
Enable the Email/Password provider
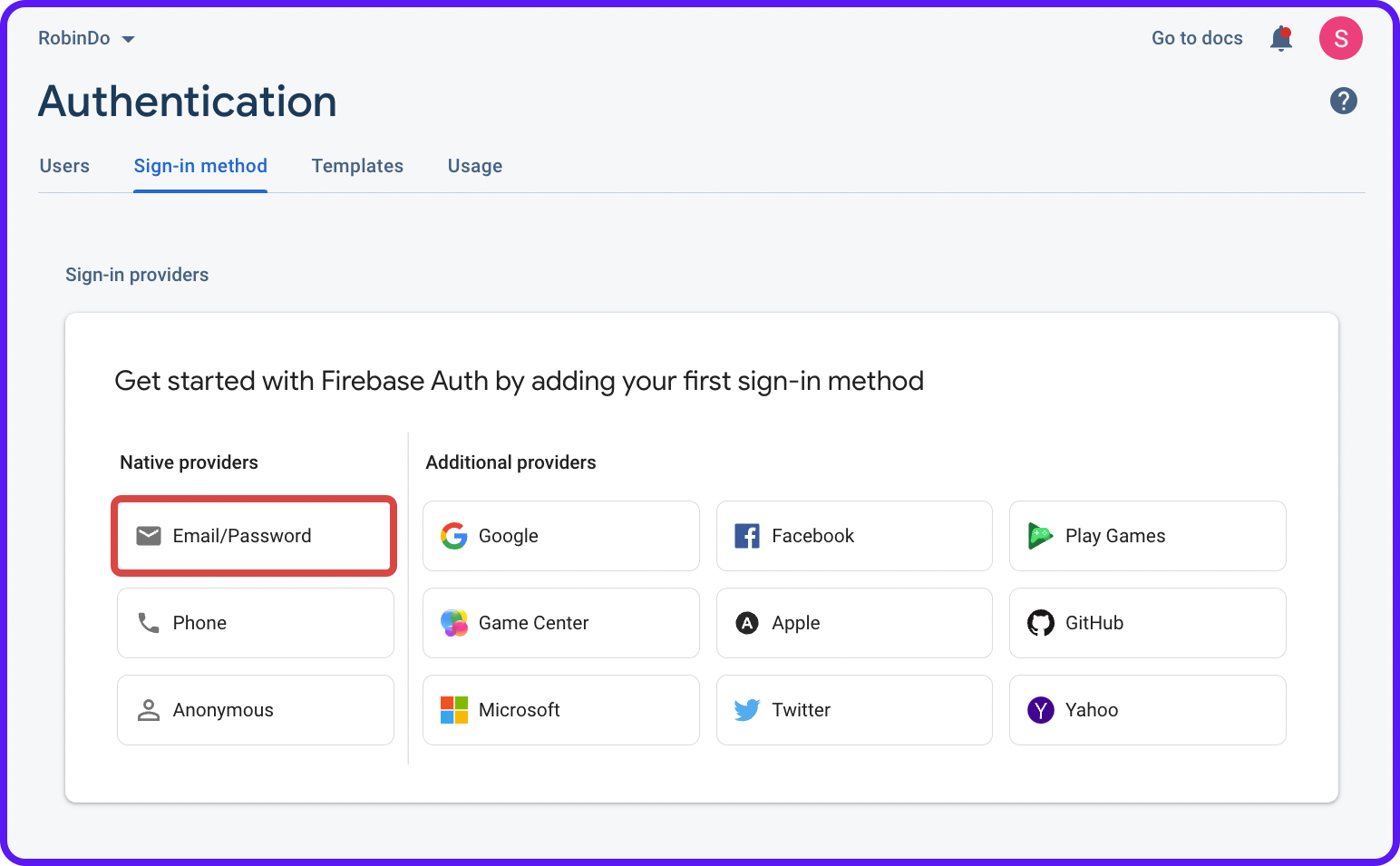pos(253,536)
